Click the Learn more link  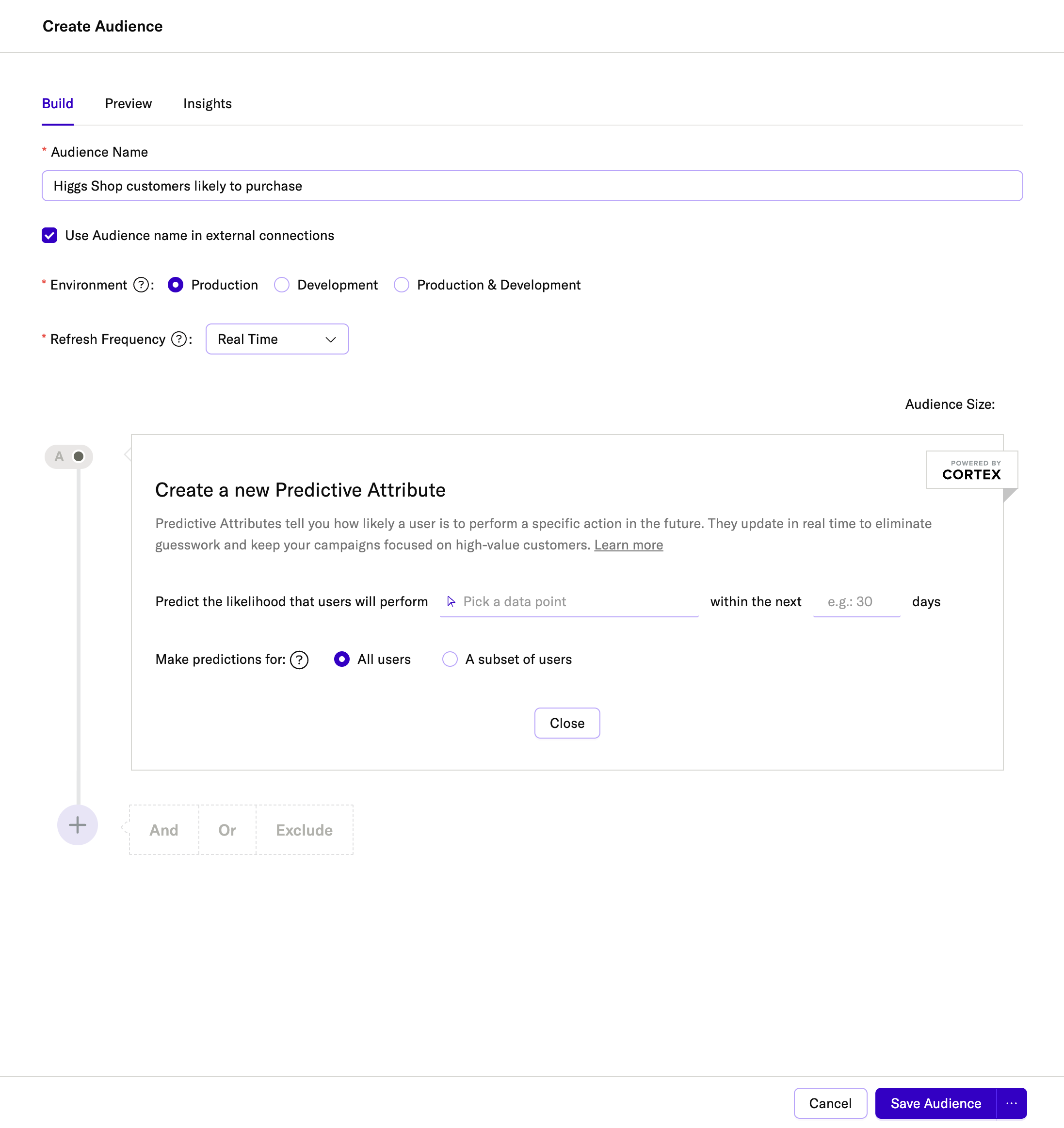tap(628, 545)
